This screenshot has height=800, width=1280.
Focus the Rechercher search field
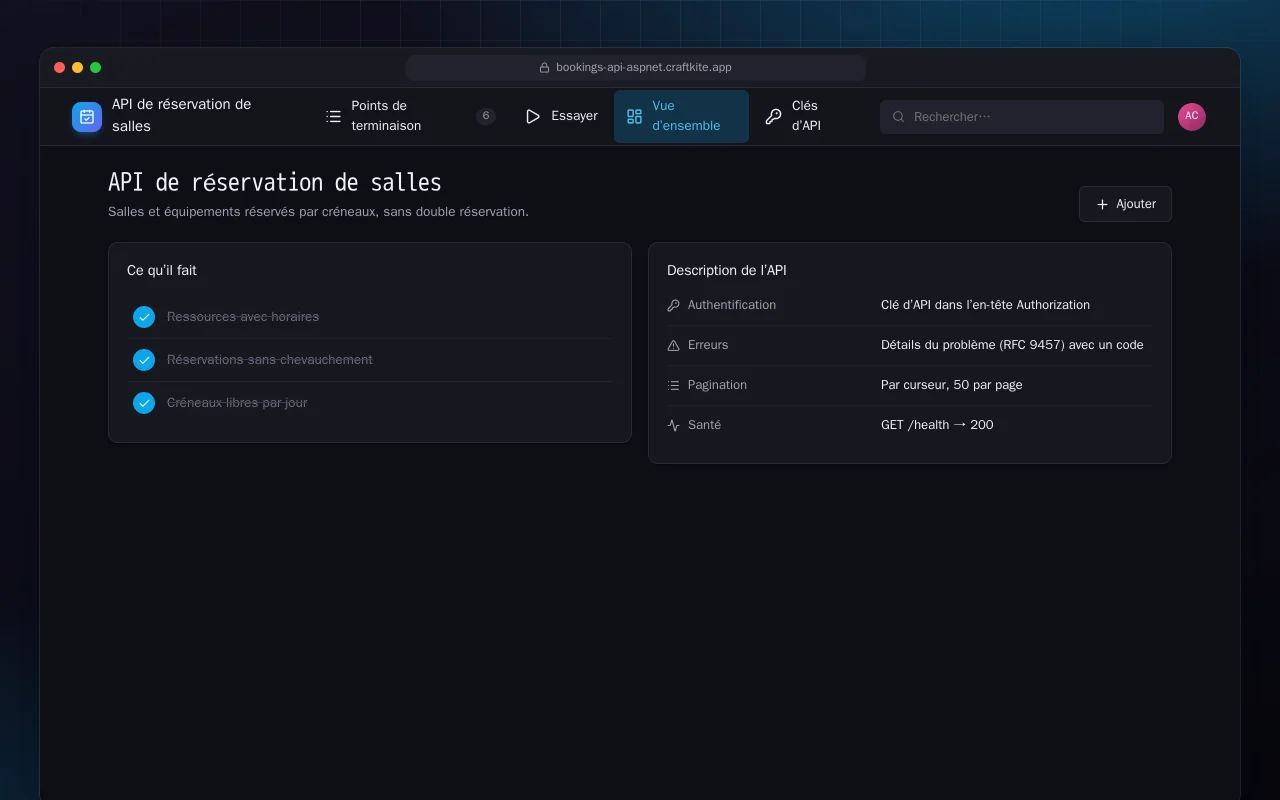pyautogui.click(x=1022, y=117)
